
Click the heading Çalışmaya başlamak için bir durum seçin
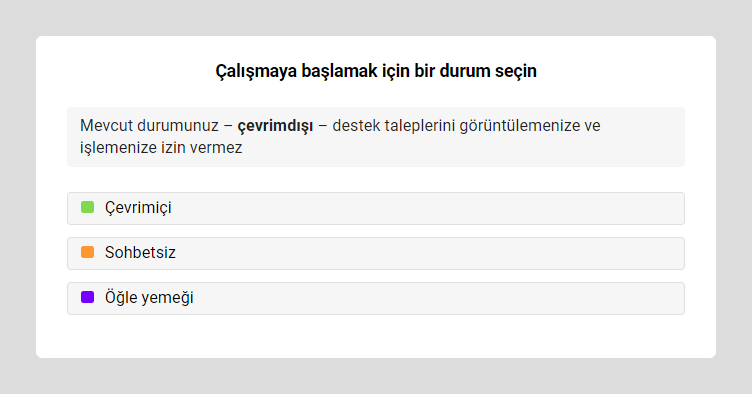tap(376, 71)
